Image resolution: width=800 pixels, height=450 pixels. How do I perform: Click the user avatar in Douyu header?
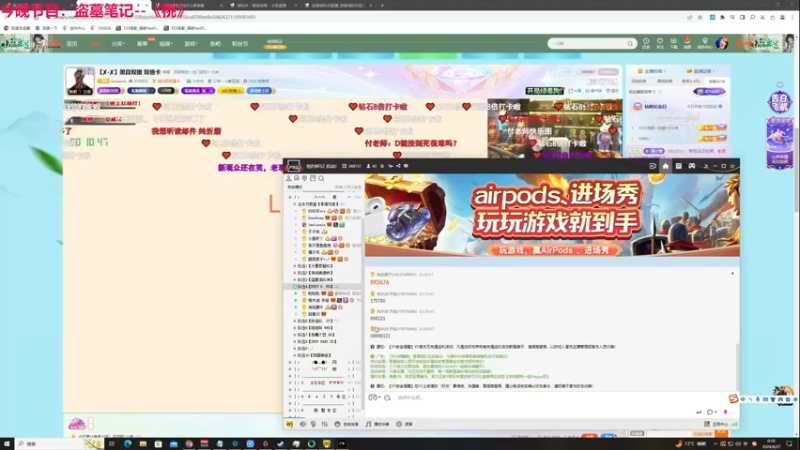722,43
